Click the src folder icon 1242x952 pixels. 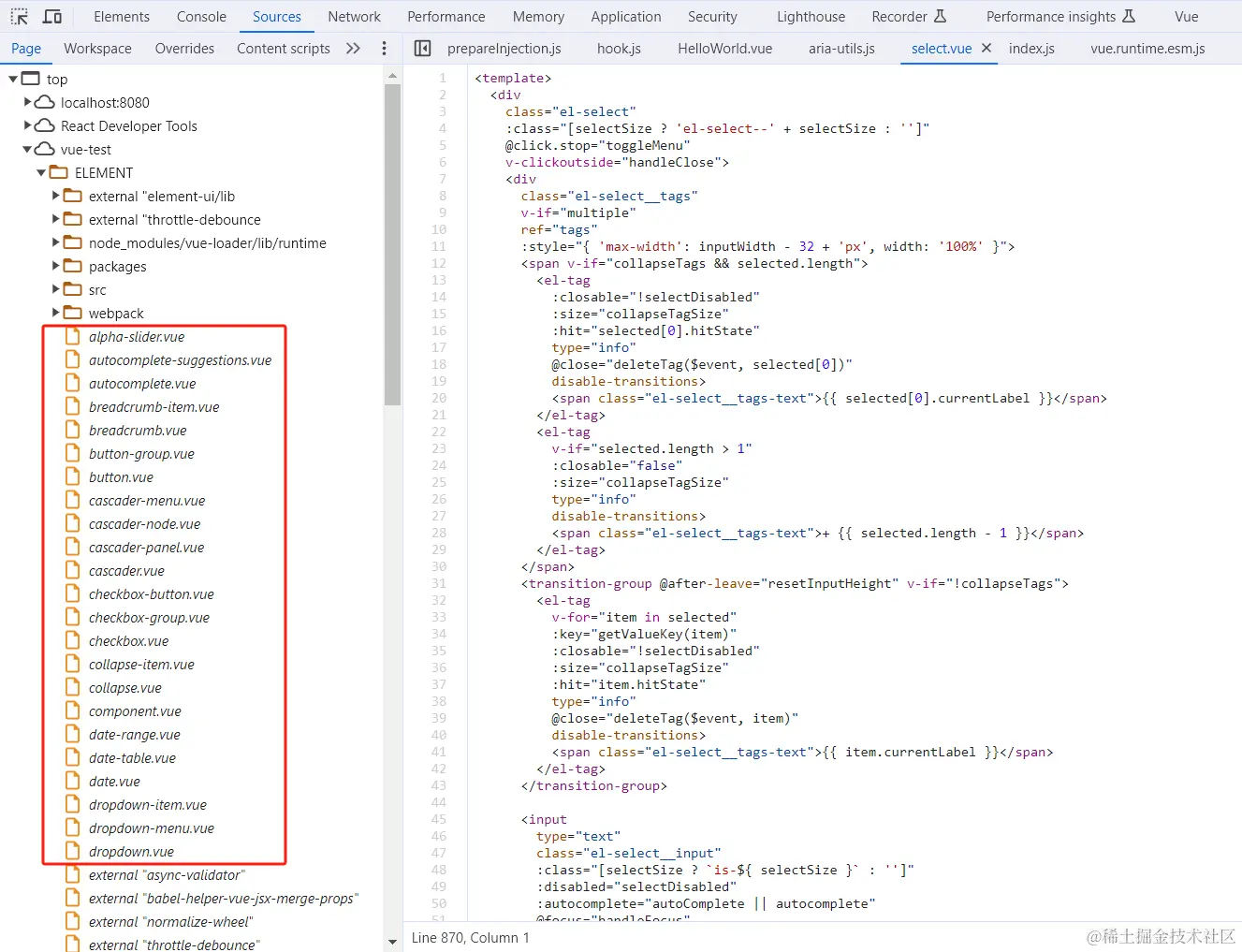click(73, 289)
